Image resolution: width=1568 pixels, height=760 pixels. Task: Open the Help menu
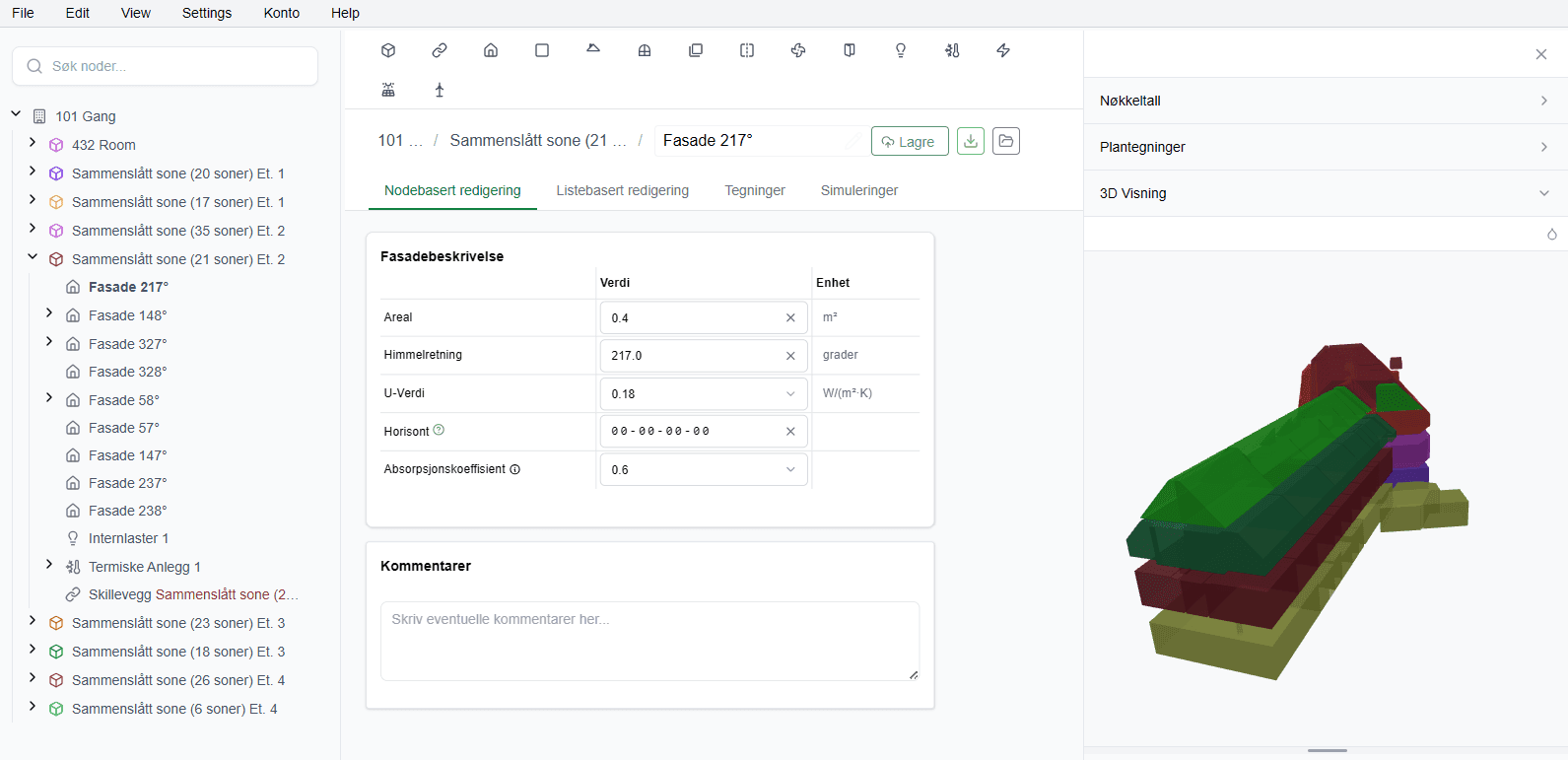pyautogui.click(x=345, y=13)
